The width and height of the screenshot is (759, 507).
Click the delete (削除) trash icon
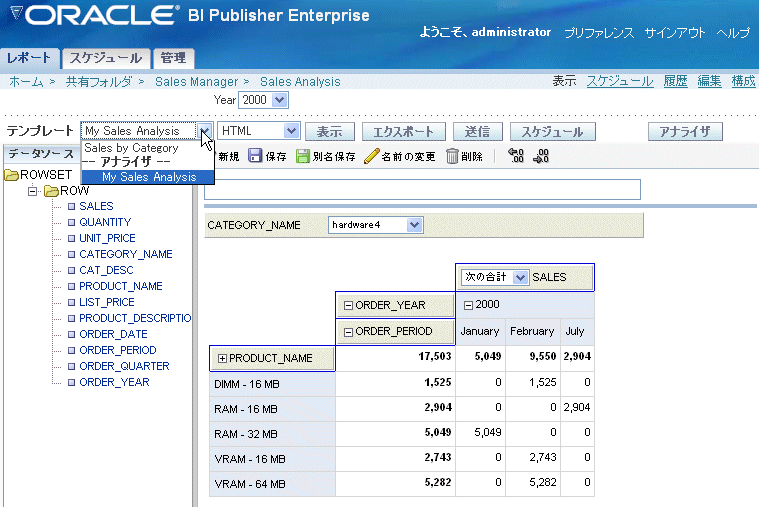(x=452, y=156)
